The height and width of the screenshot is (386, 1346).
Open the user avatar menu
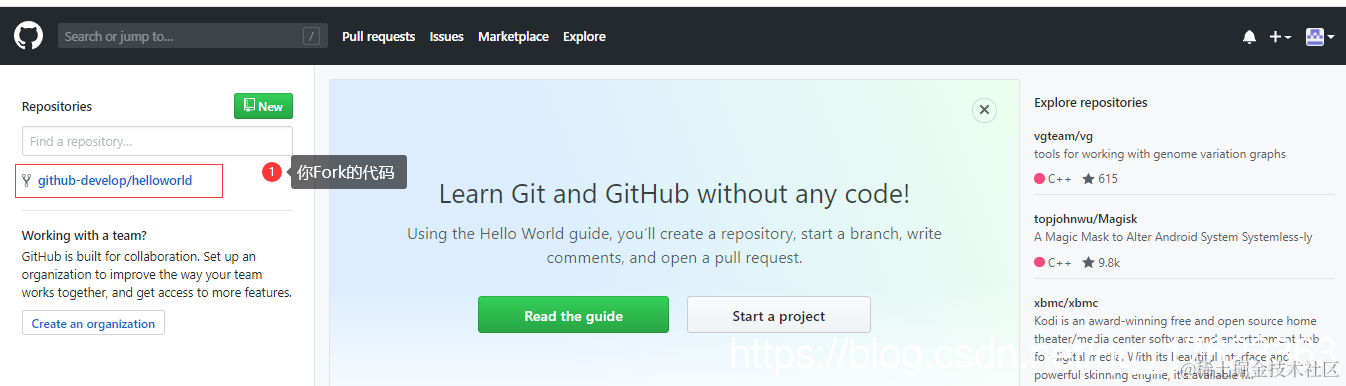(x=1320, y=37)
